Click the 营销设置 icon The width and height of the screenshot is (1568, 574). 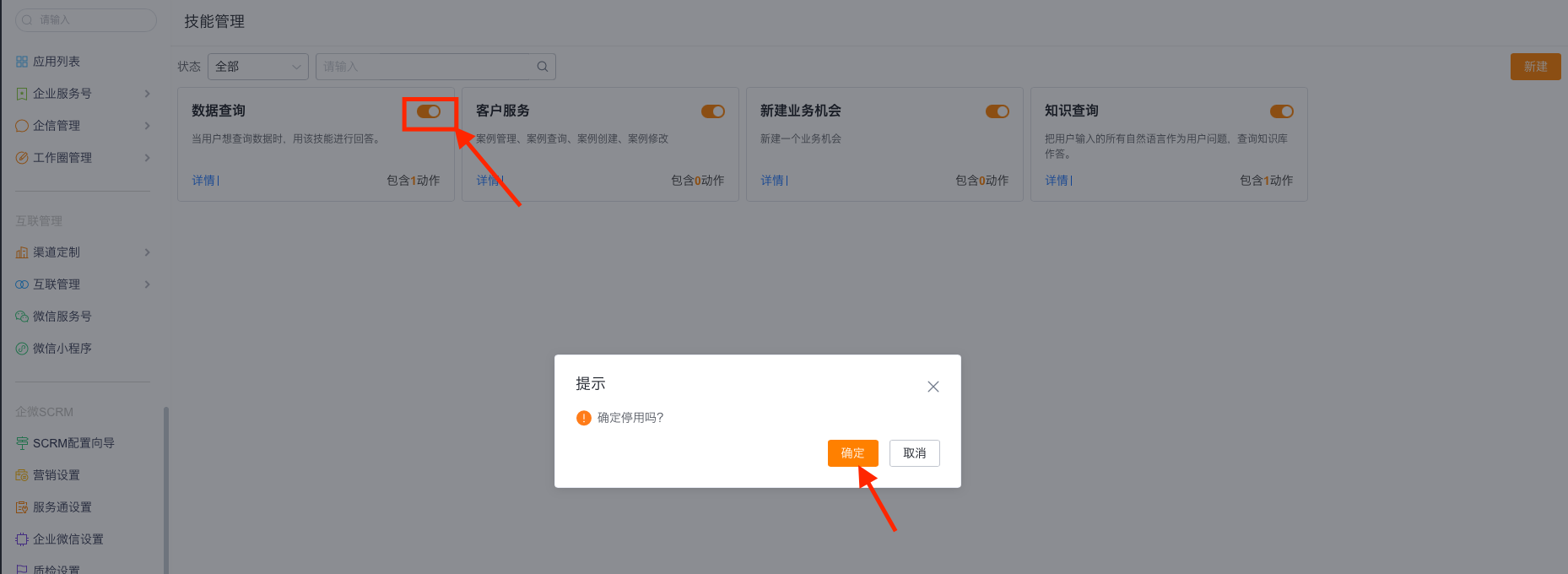[22, 475]
